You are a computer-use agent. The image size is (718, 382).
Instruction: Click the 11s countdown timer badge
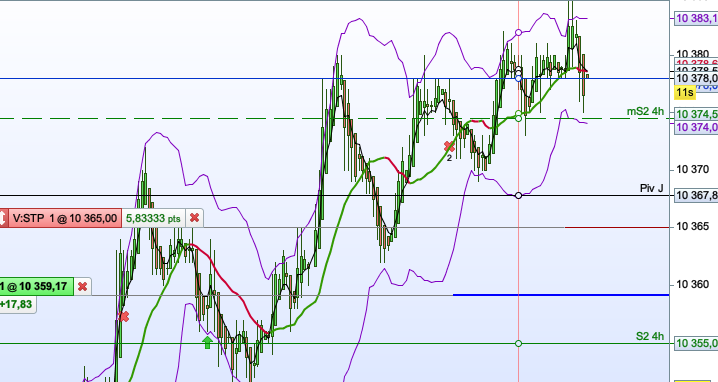685,93
